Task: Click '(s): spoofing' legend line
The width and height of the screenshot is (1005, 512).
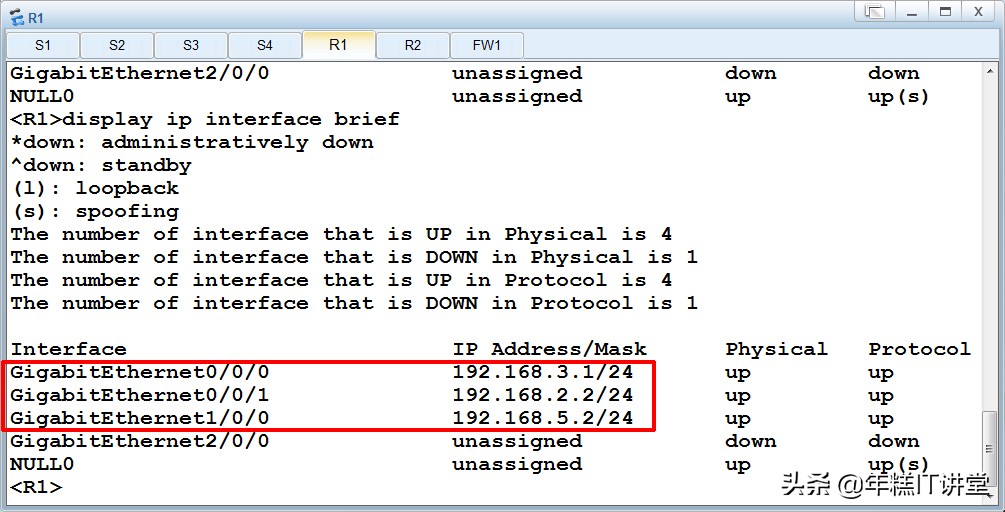Action: [x=94, y=211]
